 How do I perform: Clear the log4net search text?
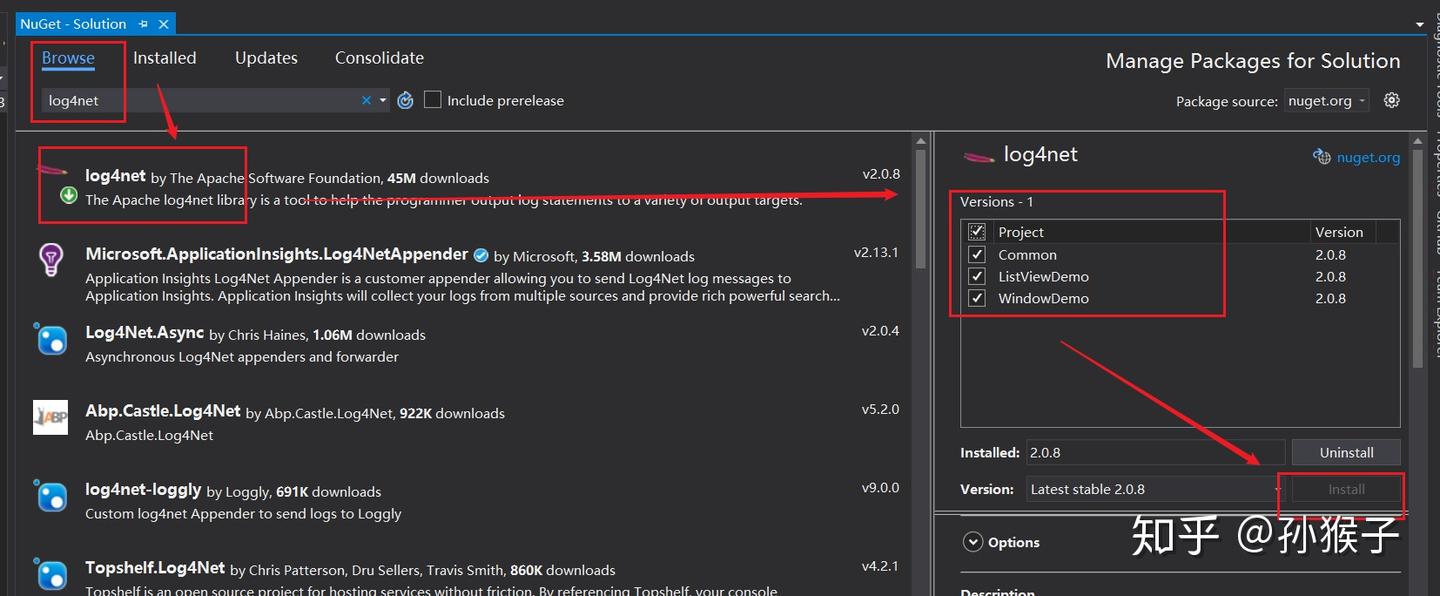[366, 100]
